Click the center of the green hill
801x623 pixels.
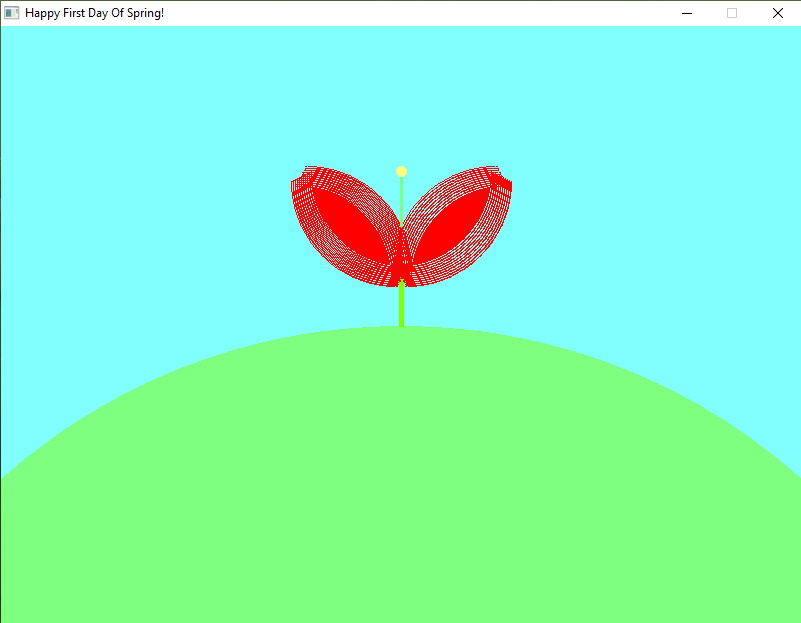[400, 480]
